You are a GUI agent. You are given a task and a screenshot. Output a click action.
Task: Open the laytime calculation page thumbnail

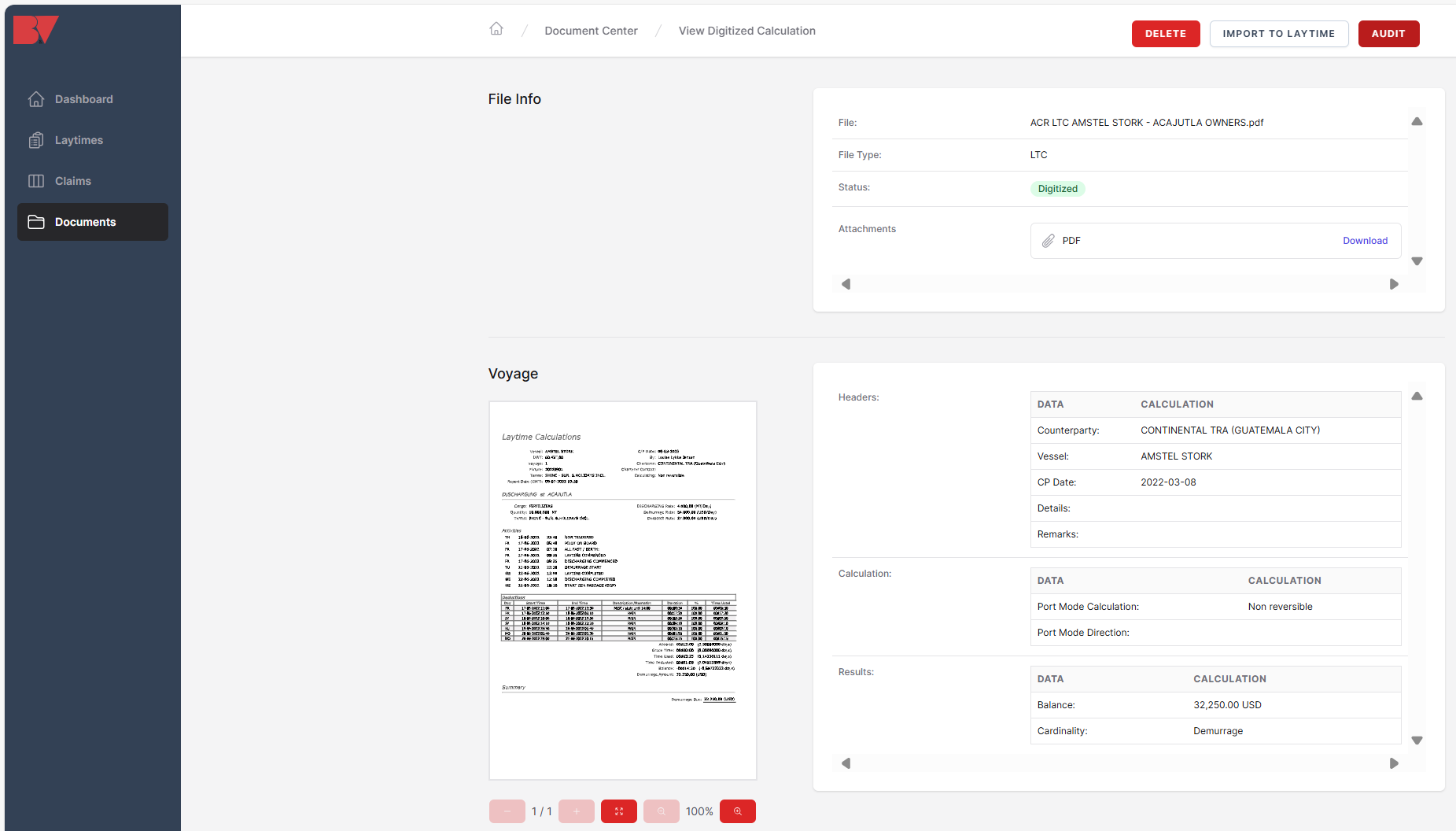(623, 590)
